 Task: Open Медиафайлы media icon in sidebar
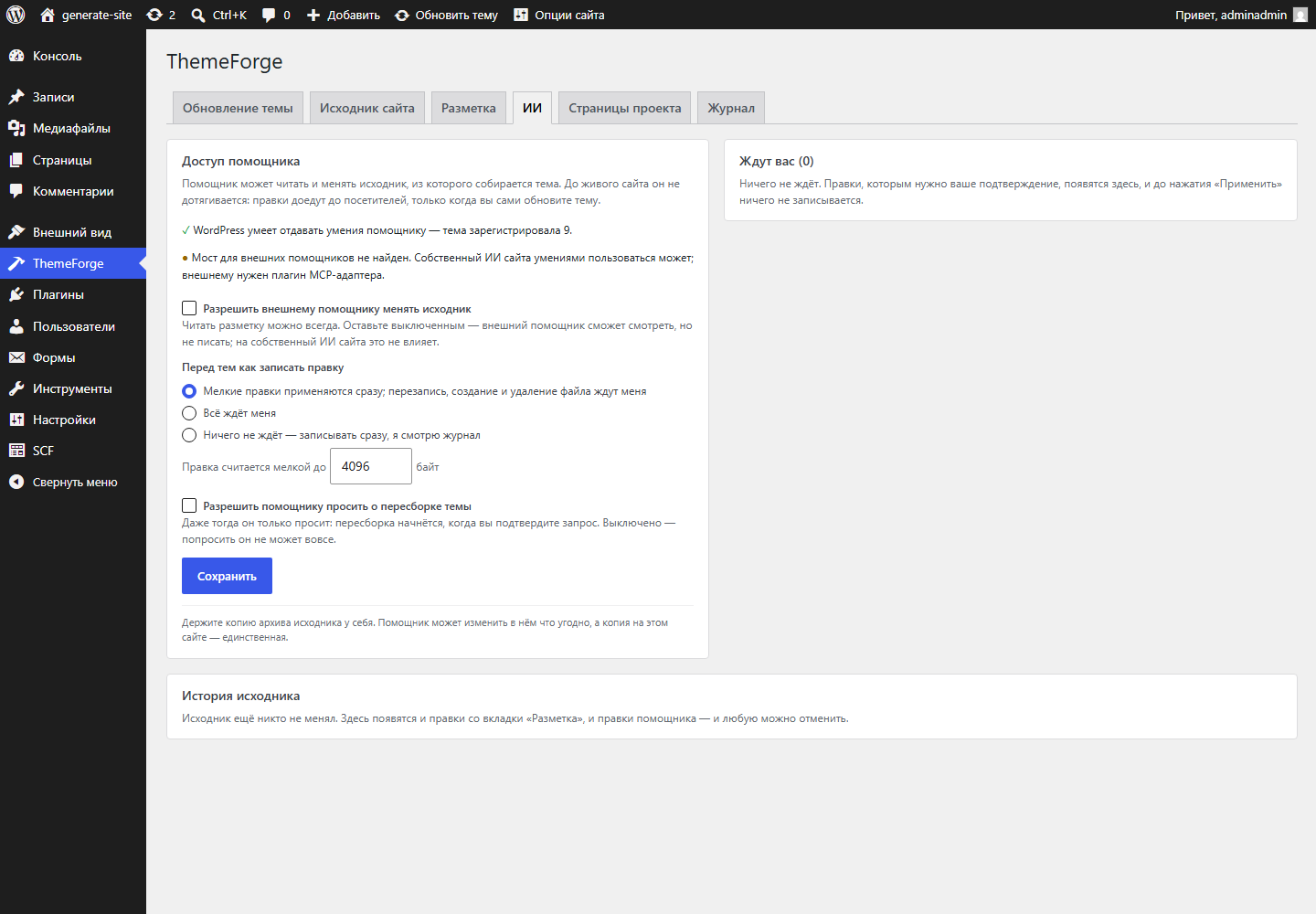point(16,128)
